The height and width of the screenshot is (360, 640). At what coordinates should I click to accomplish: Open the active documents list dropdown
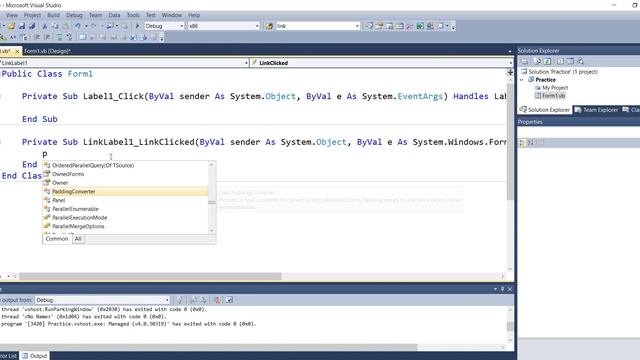point(510,51)
